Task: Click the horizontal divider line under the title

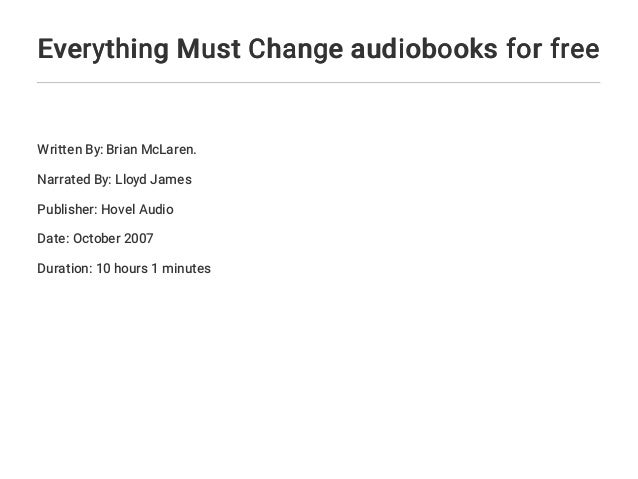Action: pyautogui.click(x=318, y=82)
